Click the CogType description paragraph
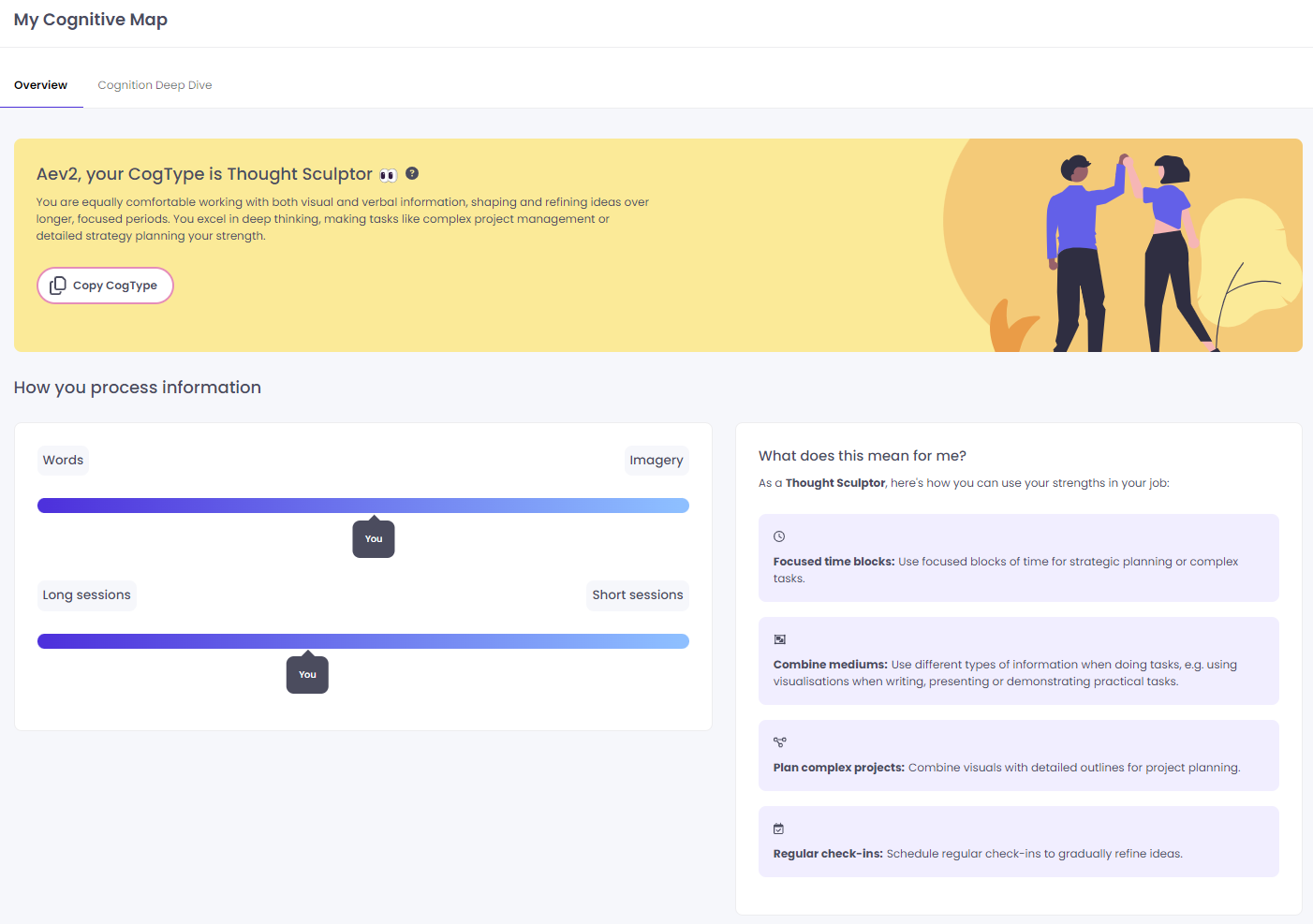This screenshot has height=924, width=1313. pos(343,219)
